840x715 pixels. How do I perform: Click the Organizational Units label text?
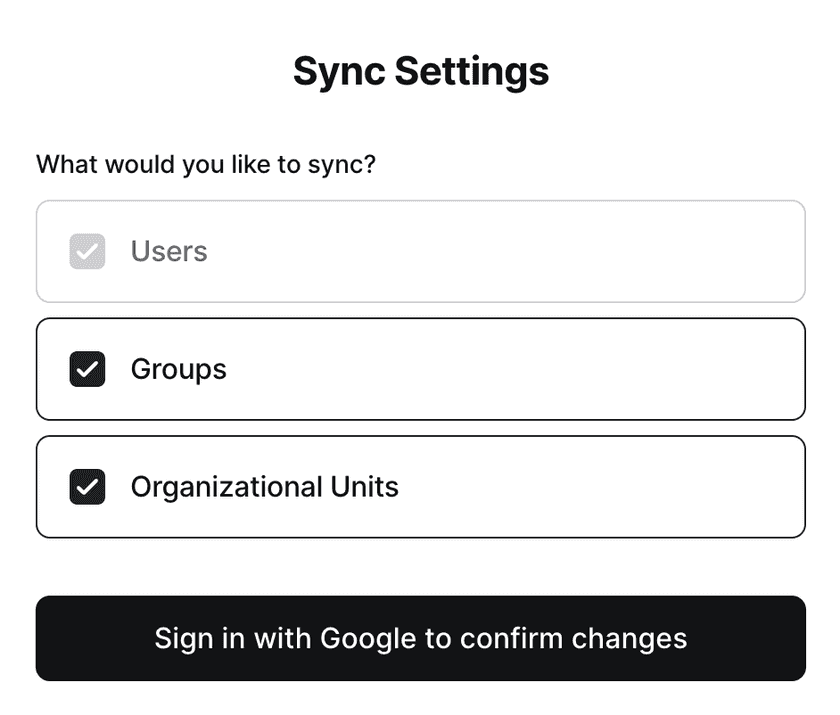click(264, 487)
